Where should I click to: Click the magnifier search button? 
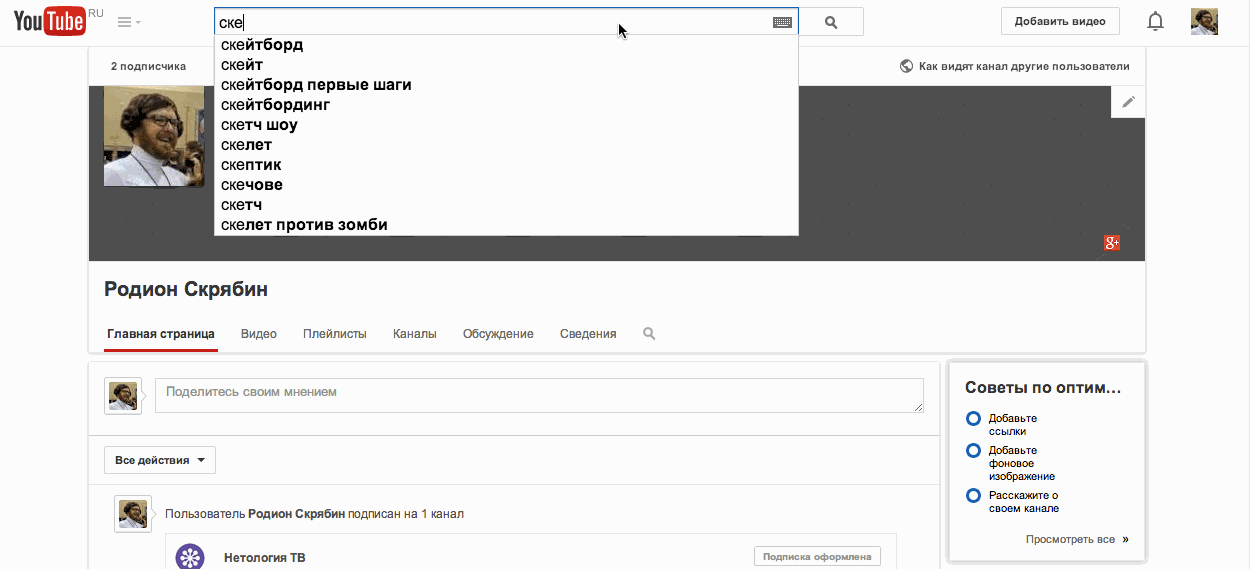tap(831, 22)
